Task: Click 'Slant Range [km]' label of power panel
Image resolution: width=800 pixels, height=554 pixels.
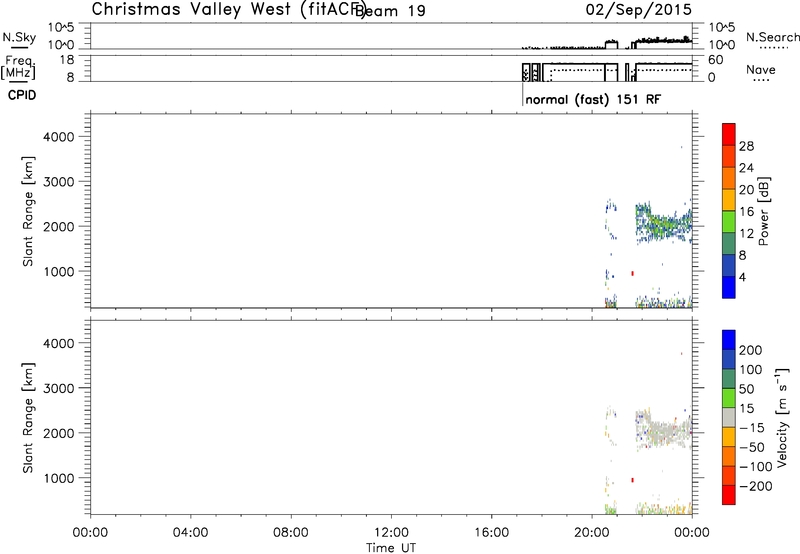Action: pyautogui.click(x=28, y=211)
